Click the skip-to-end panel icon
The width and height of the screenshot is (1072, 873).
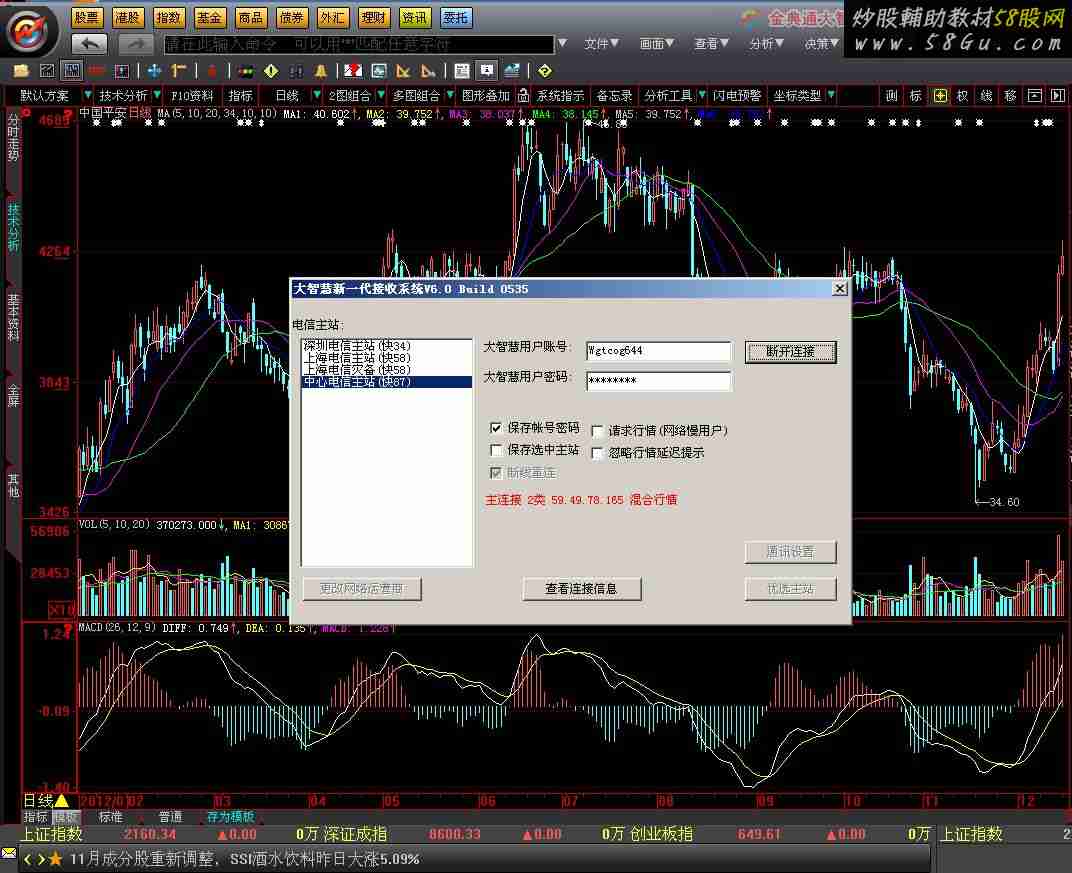[1058, 96]
